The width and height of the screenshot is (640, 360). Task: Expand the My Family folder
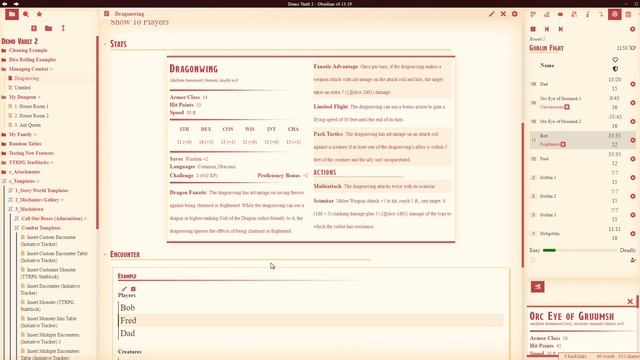19,134
